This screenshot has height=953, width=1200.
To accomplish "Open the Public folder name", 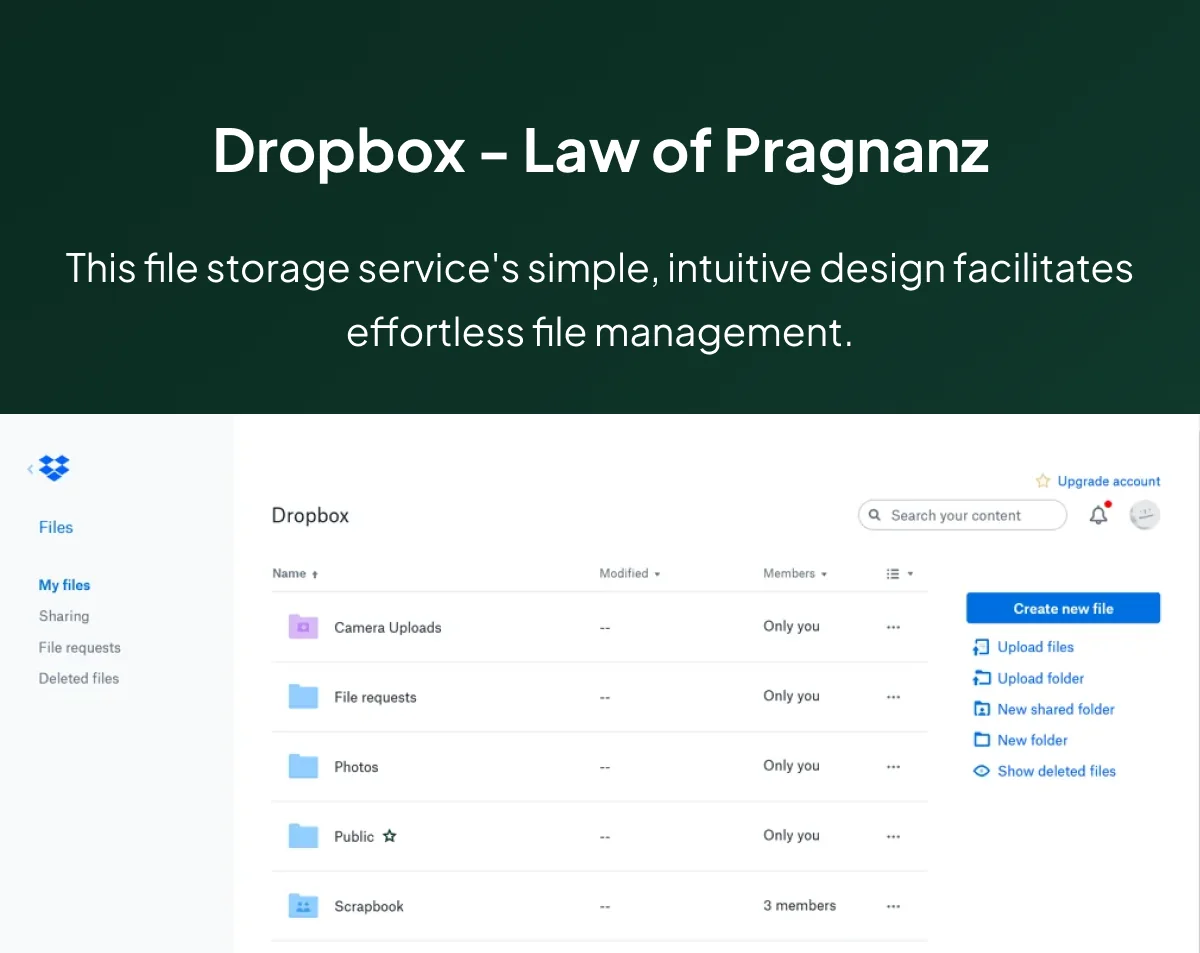I will [354, 836].
